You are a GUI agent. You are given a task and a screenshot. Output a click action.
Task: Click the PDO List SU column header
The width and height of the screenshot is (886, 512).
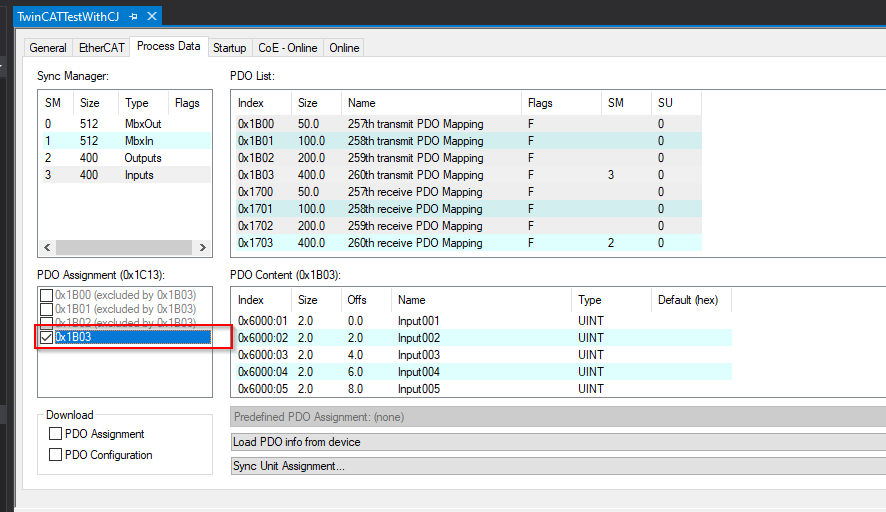tap(676, 103)
